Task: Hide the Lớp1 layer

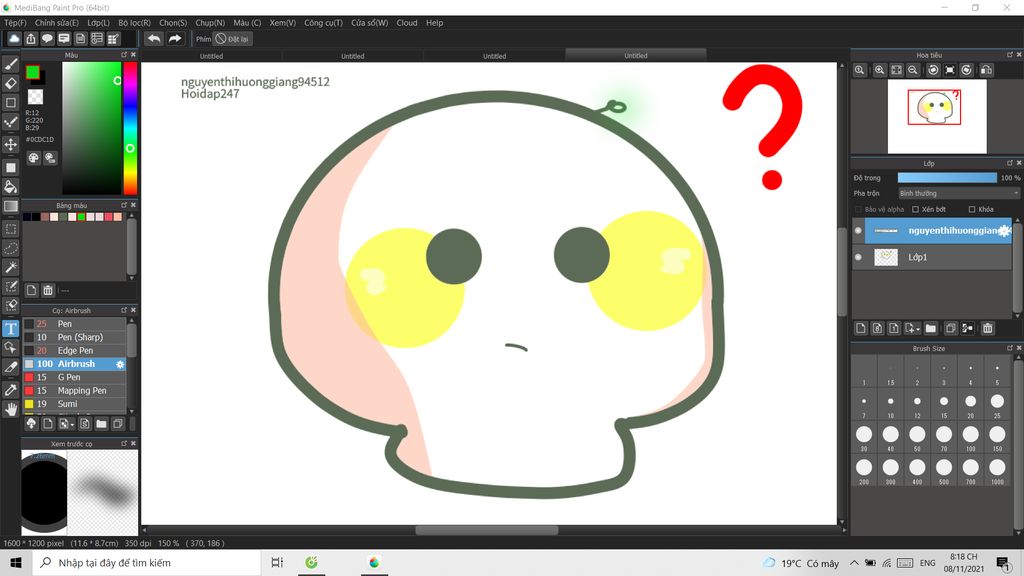Action: point(858,257)
